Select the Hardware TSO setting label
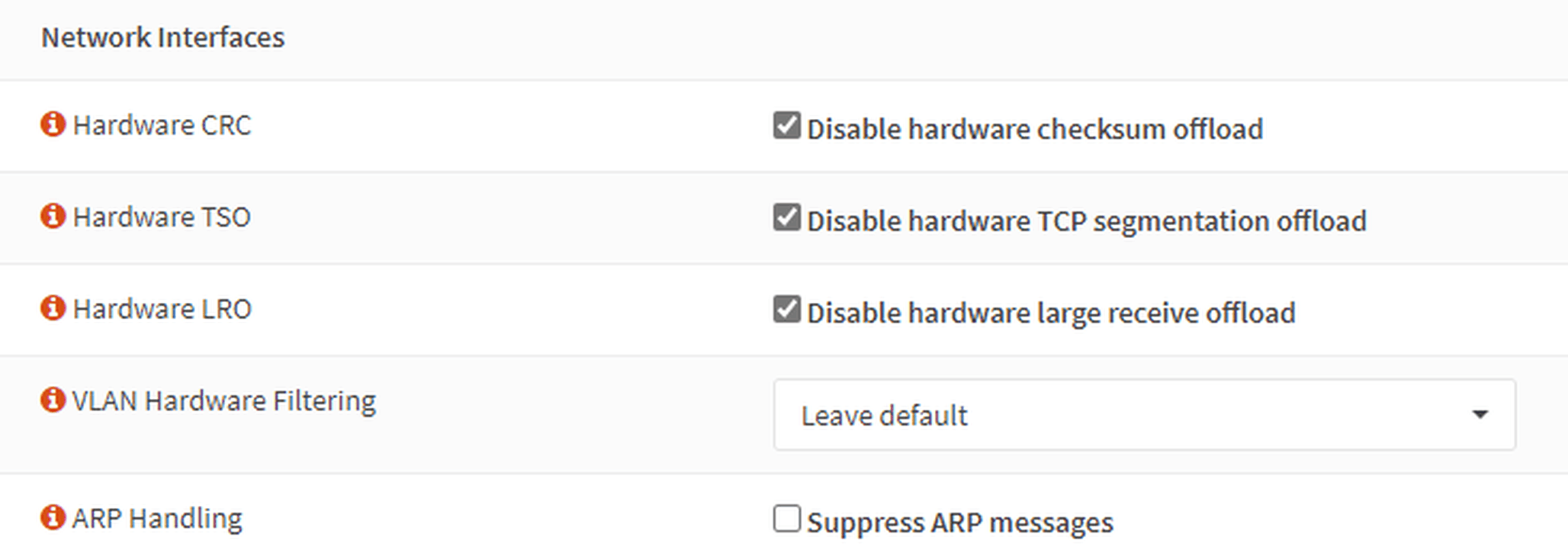The height and width of the screenshot is (560, 1568). coord(162,217)
